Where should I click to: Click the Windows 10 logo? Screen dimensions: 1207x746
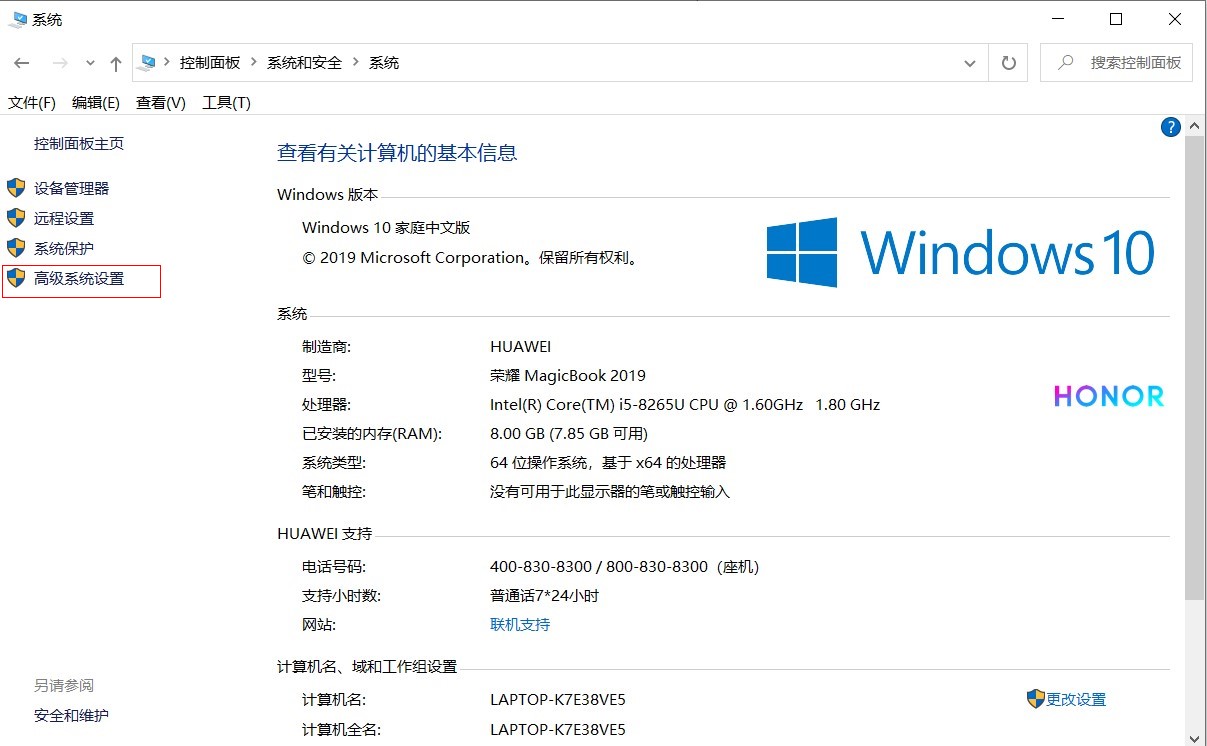[x=960, y=253]
